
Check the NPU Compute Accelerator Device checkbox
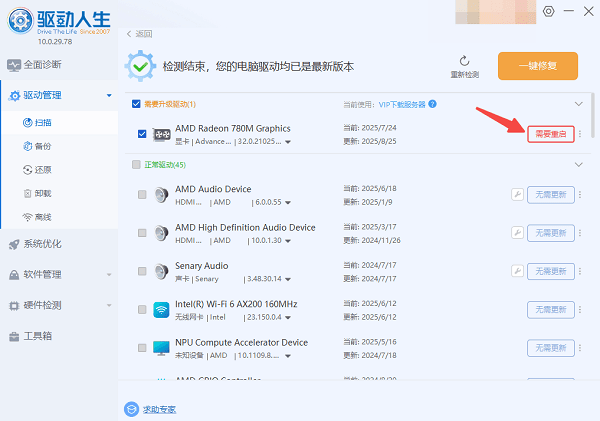[142, 348]
